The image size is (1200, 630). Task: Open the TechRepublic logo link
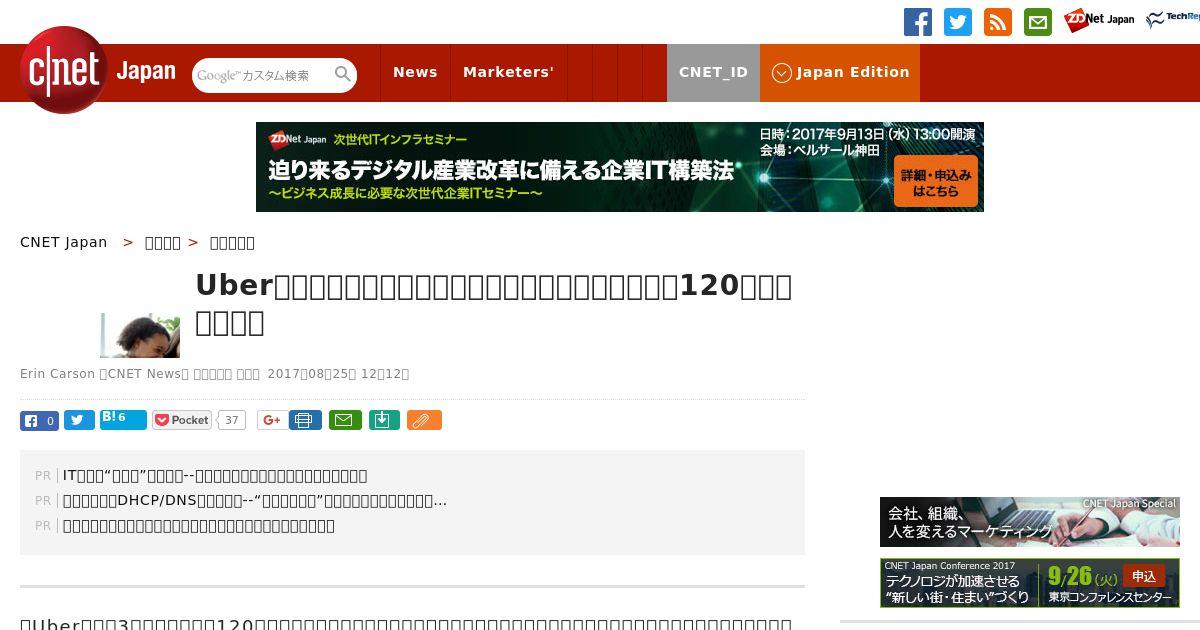1173,19
